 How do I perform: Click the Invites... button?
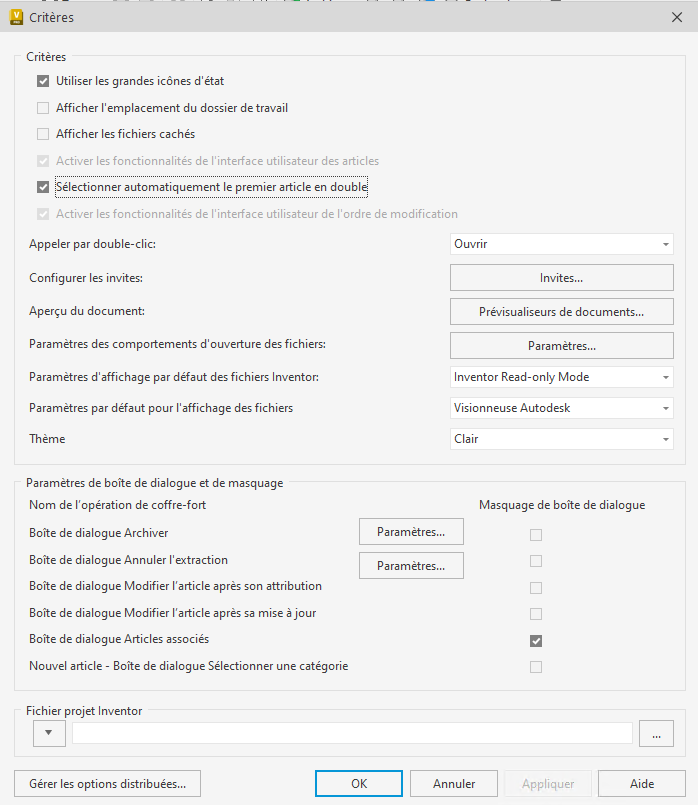point(561,277)
